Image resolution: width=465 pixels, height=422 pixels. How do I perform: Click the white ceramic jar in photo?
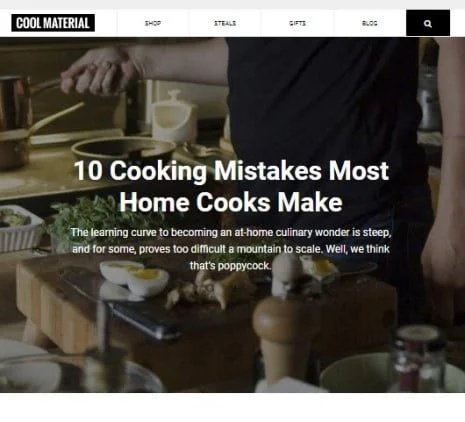tap(173, 117)
